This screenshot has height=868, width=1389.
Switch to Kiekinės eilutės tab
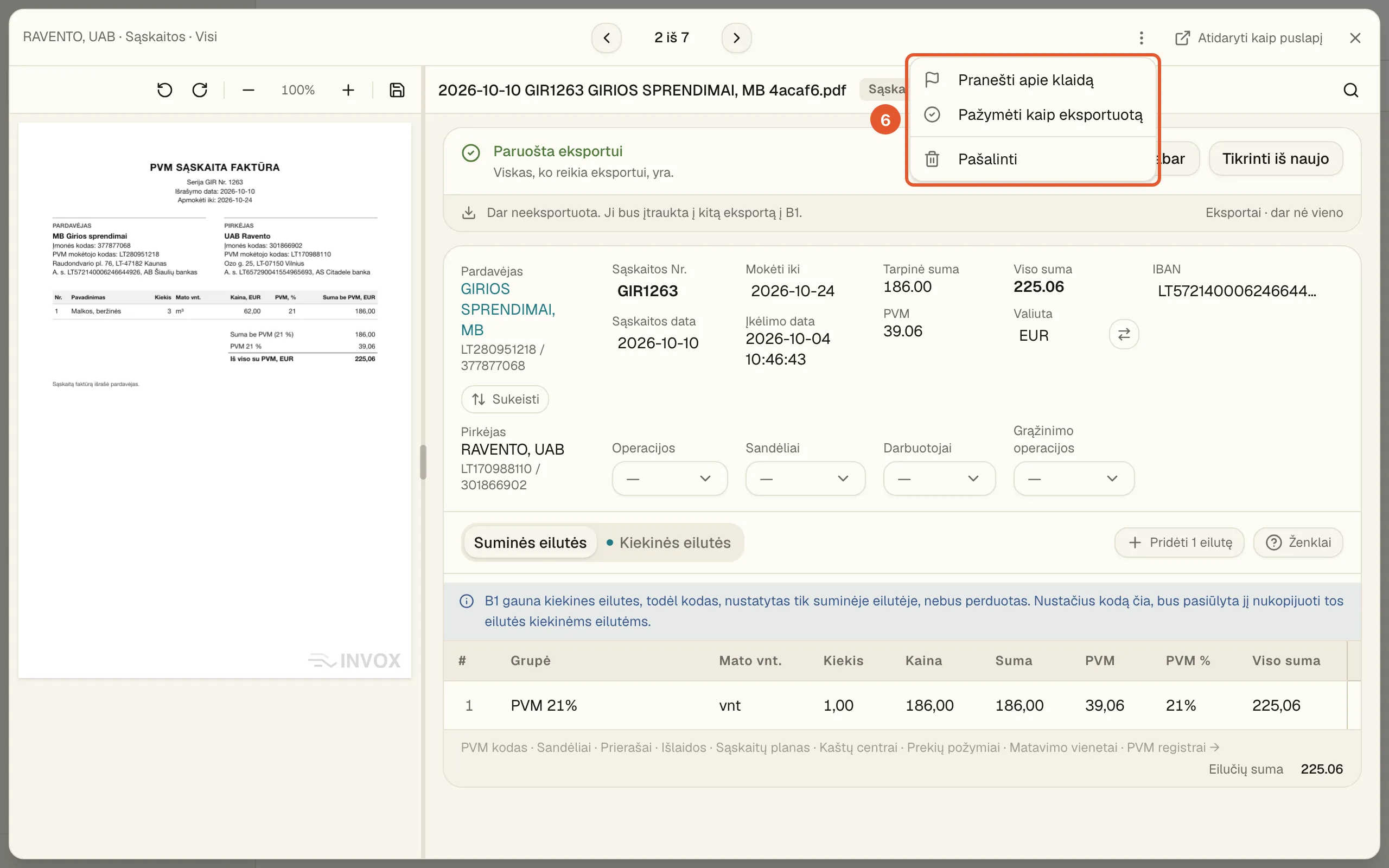coord(669,542)
